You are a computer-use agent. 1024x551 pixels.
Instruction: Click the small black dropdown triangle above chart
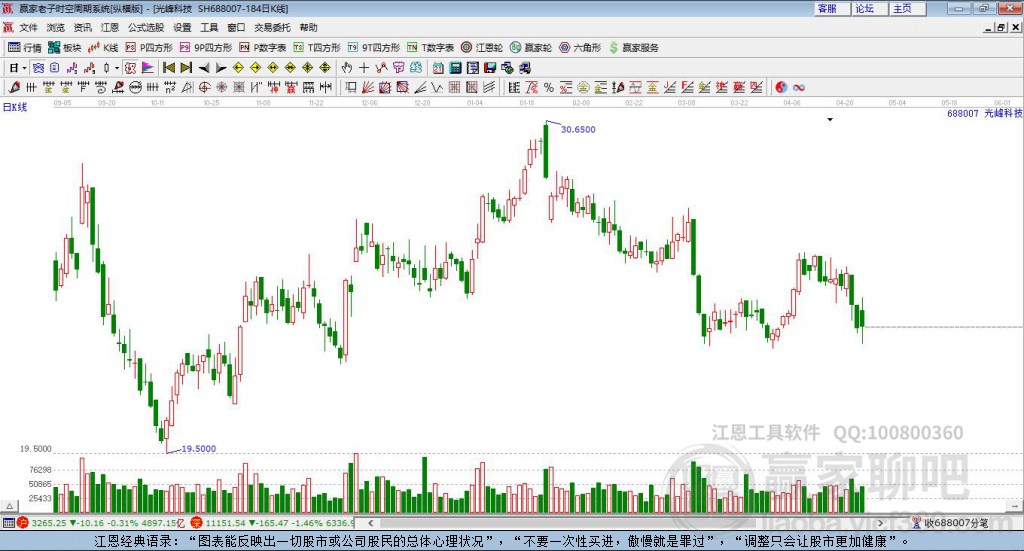830,119
